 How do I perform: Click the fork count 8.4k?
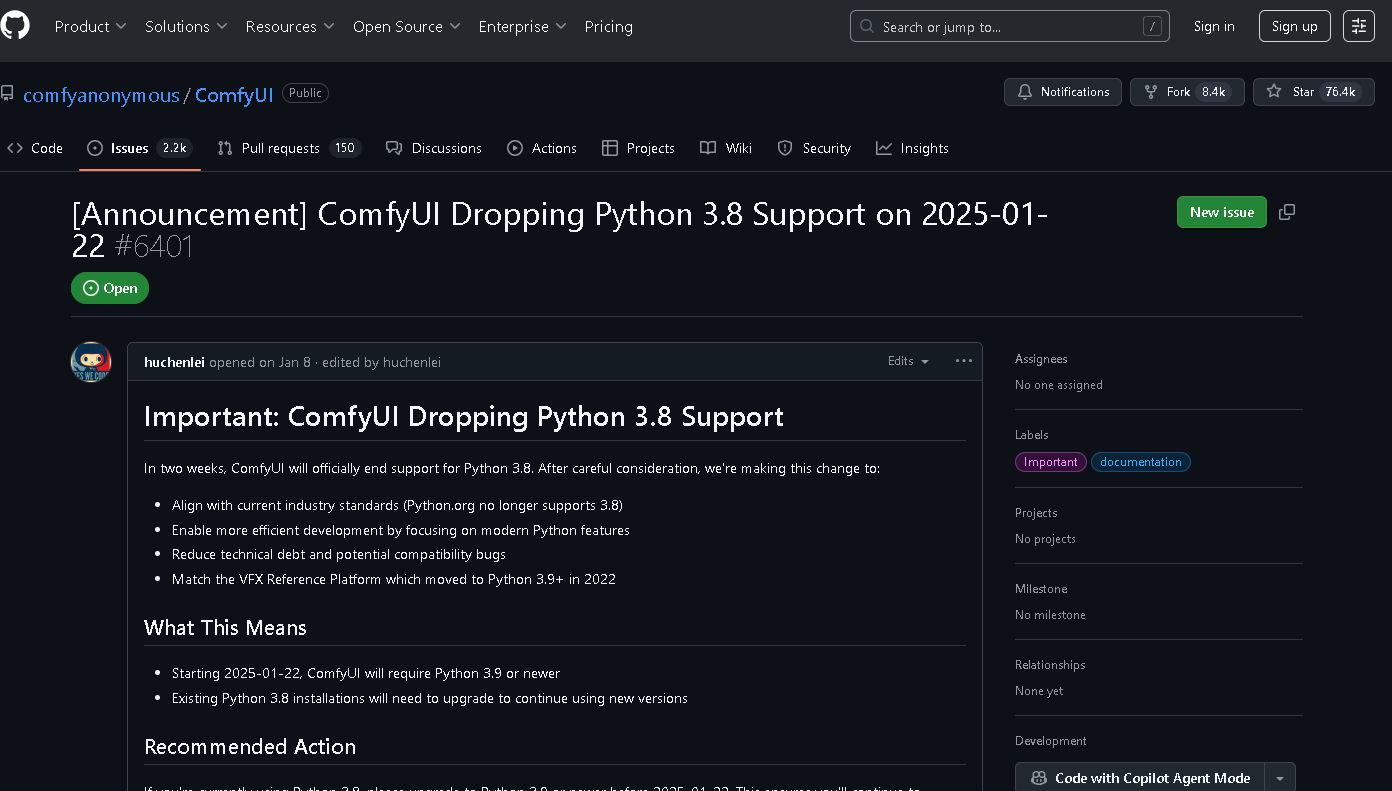click(1214, 92)
